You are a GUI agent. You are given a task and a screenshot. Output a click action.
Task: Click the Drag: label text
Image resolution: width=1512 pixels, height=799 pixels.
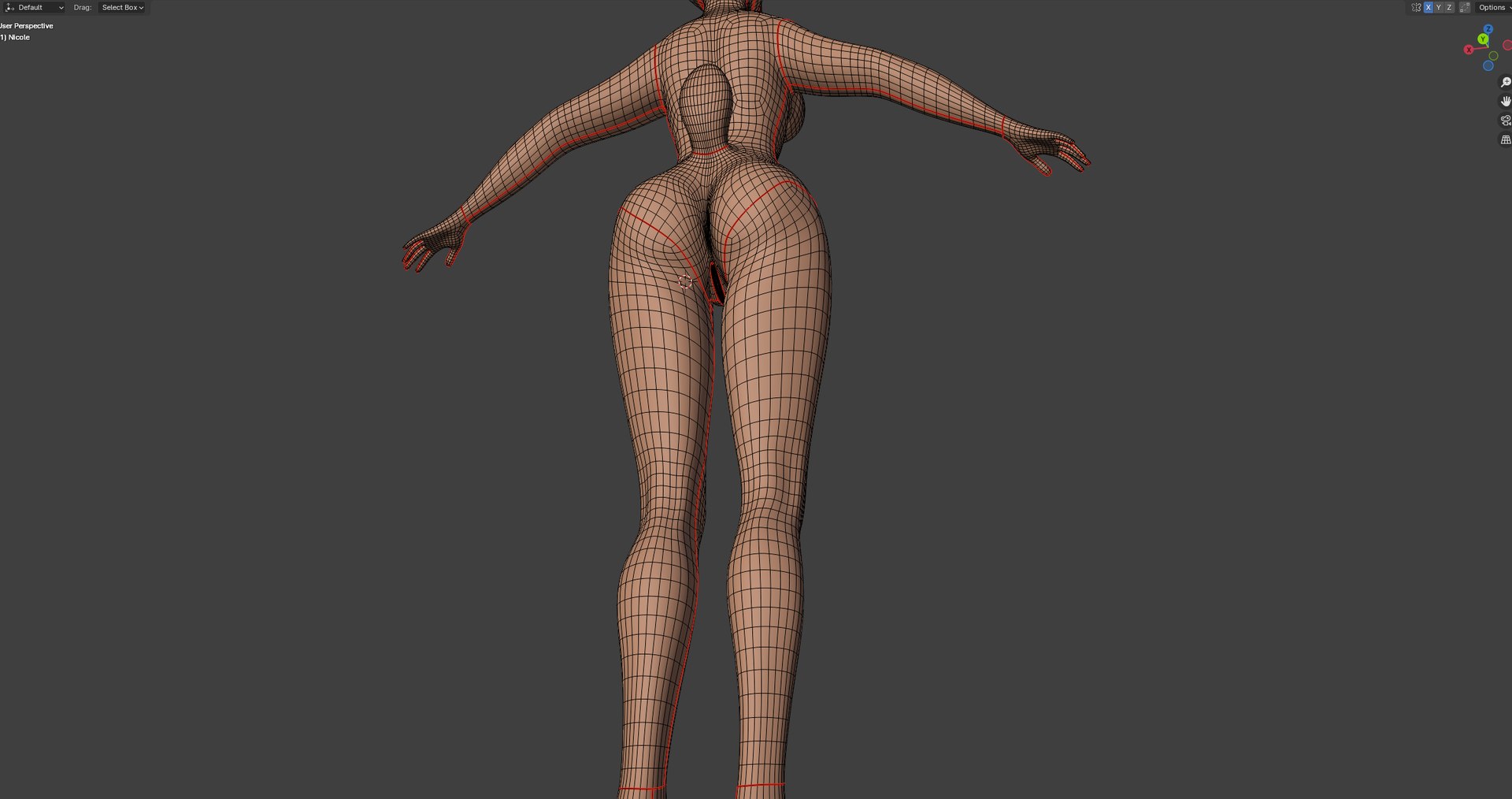(83, 7)
